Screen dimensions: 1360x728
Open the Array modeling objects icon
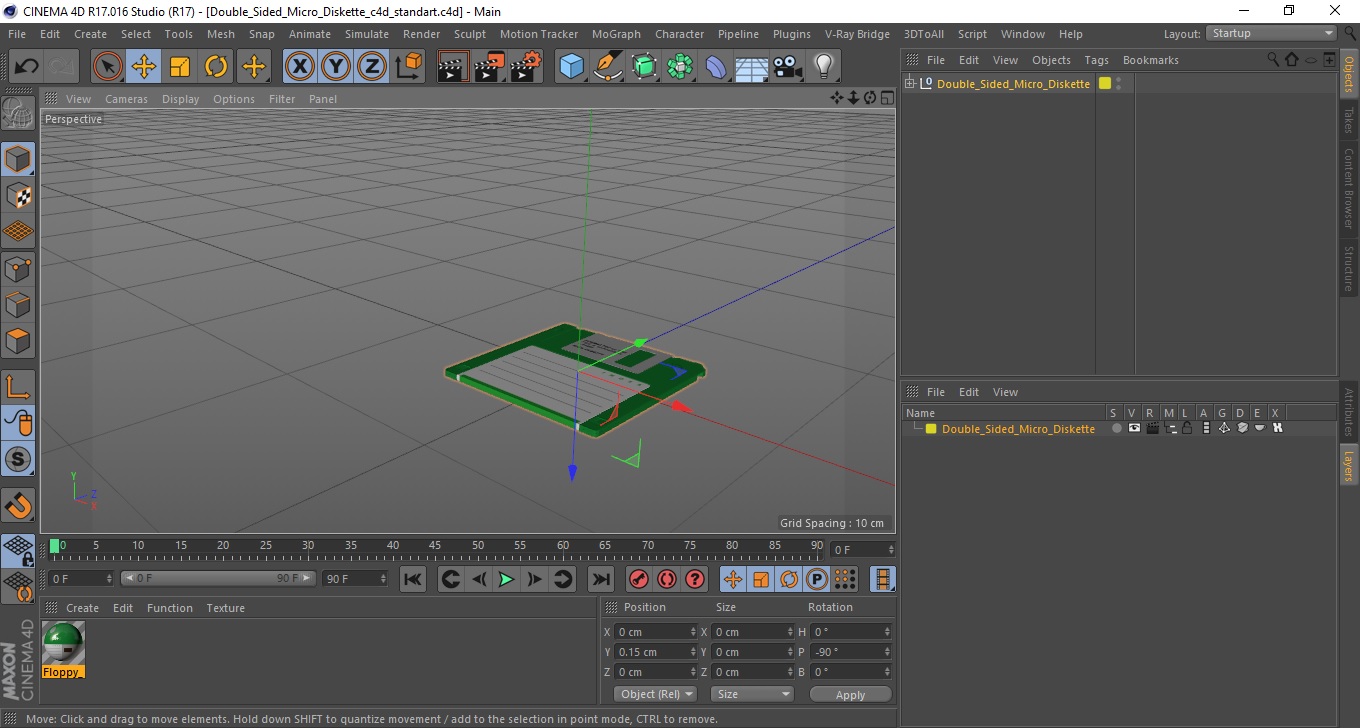click(680, 67)
